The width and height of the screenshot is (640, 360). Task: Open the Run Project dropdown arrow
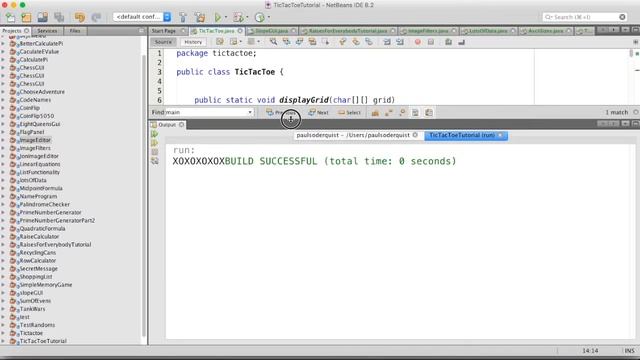coord(226,17)
